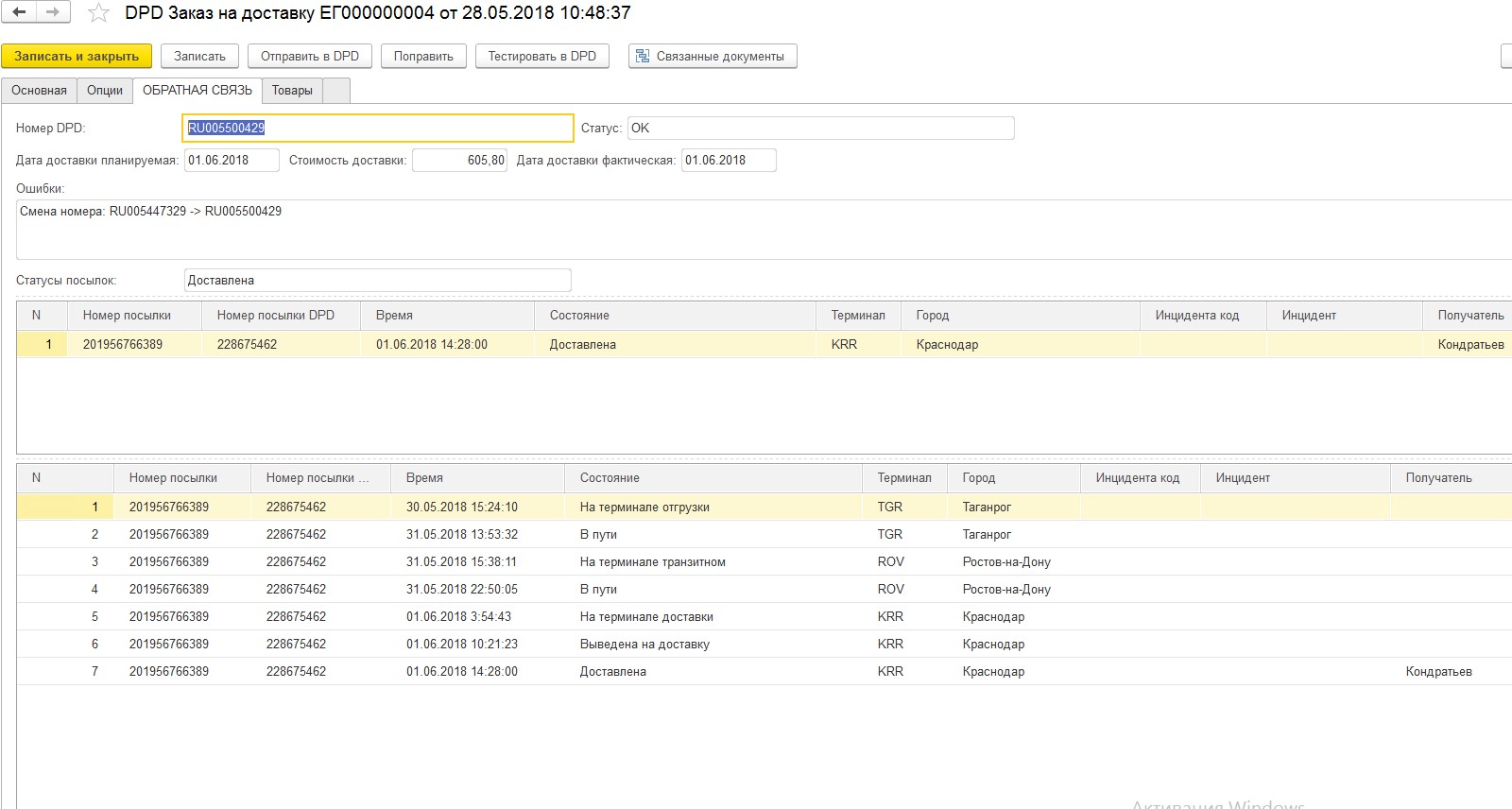
Task: Click lower table 'Получатель' header
Action: 1451,478
